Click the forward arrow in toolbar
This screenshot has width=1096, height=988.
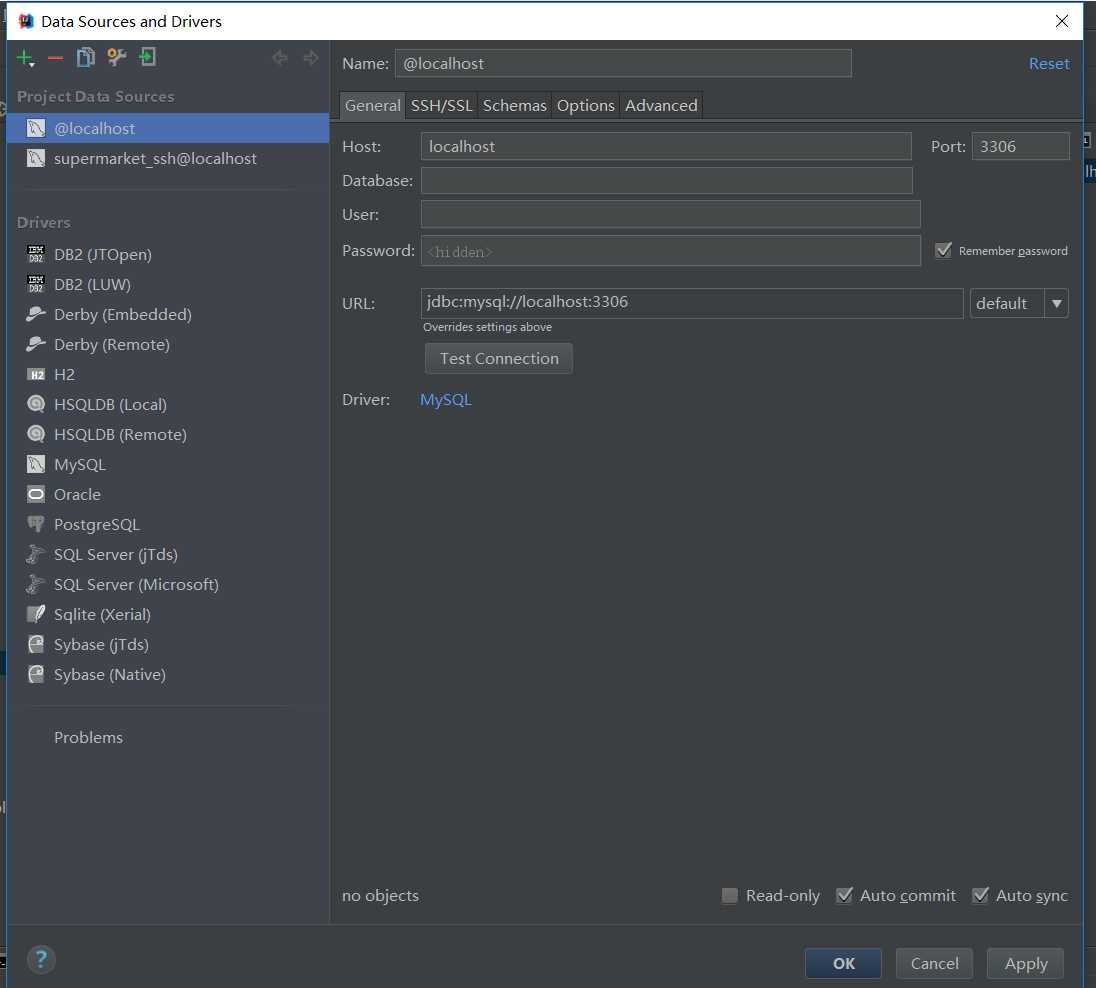coord(310,57)
